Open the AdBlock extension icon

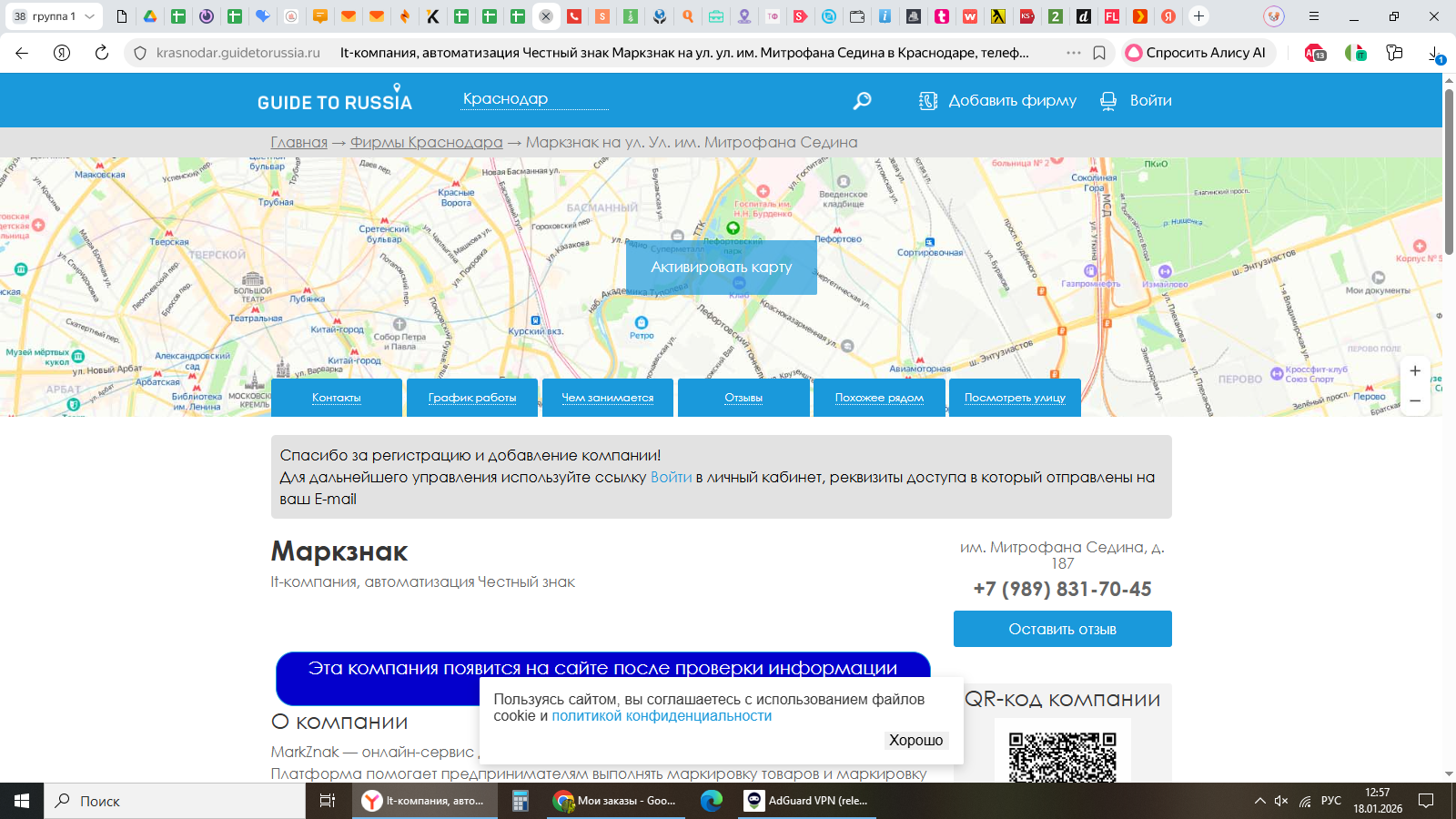[1315, 53]
